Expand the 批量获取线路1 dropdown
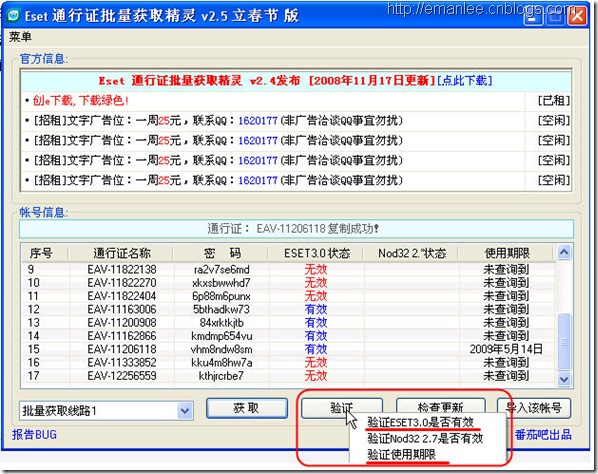The image size is (598, 474). pos(185,411)
